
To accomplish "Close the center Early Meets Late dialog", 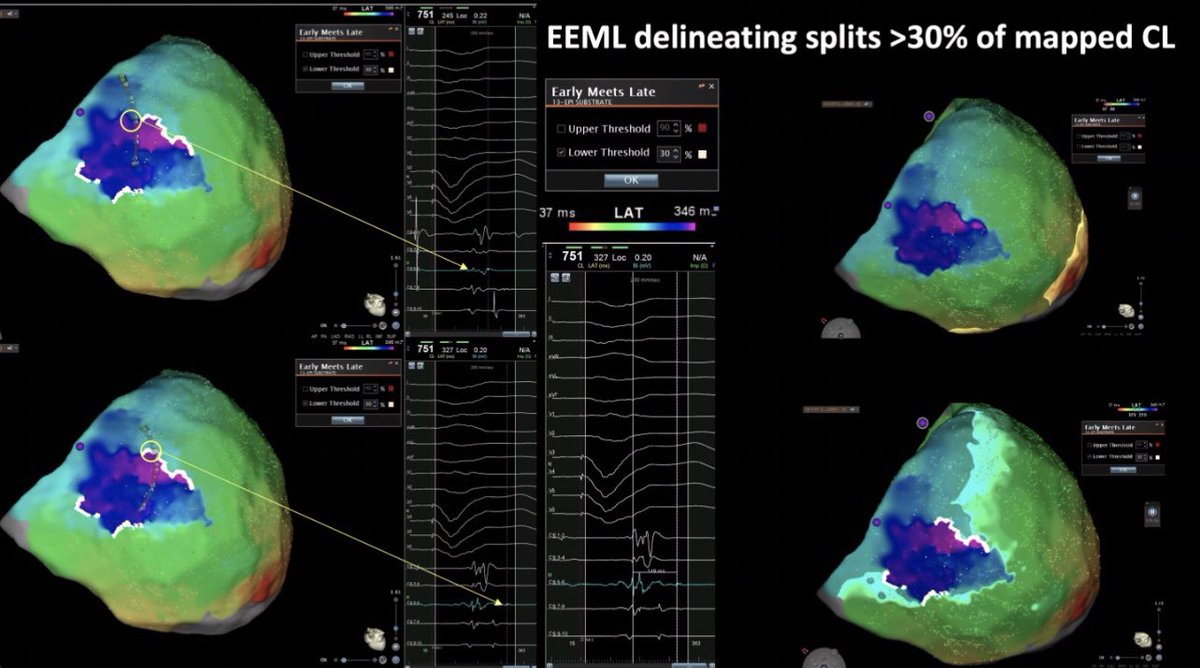I will (712, 87).
